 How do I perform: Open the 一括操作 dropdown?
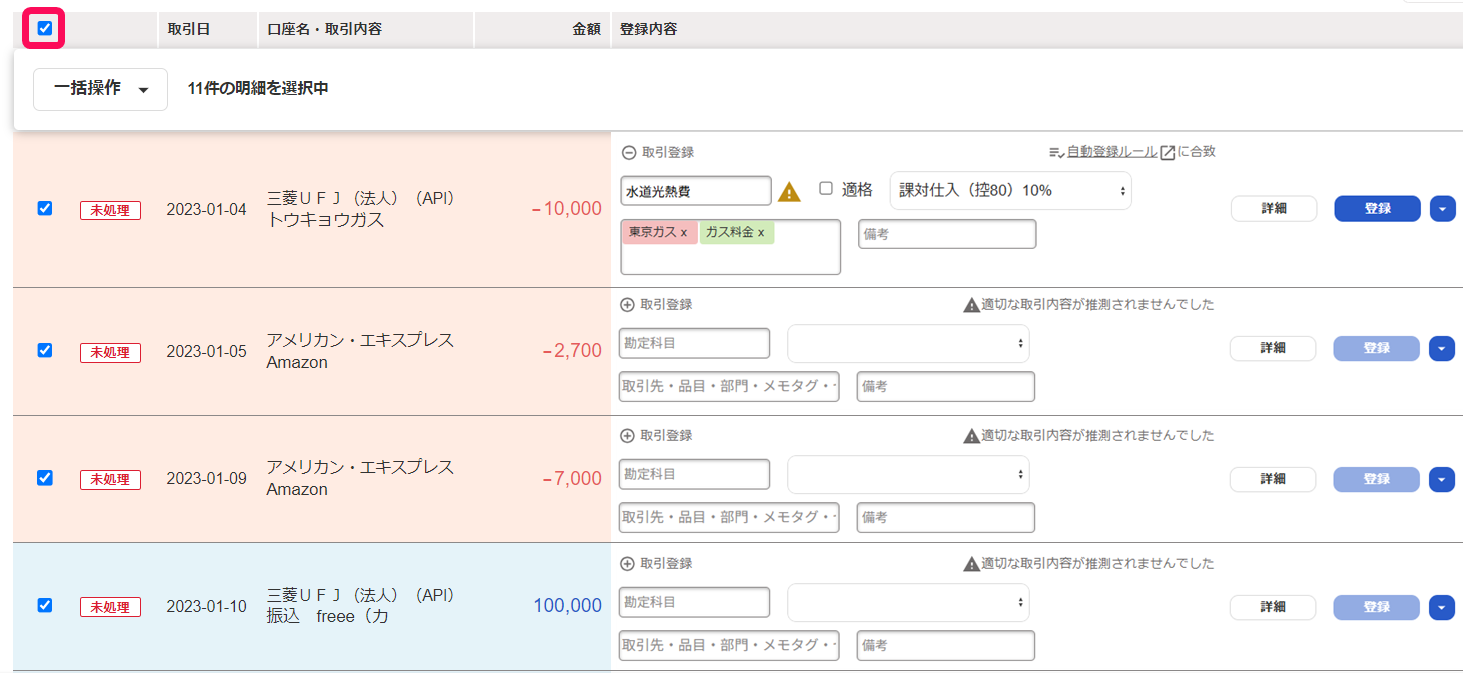point(100,89)
